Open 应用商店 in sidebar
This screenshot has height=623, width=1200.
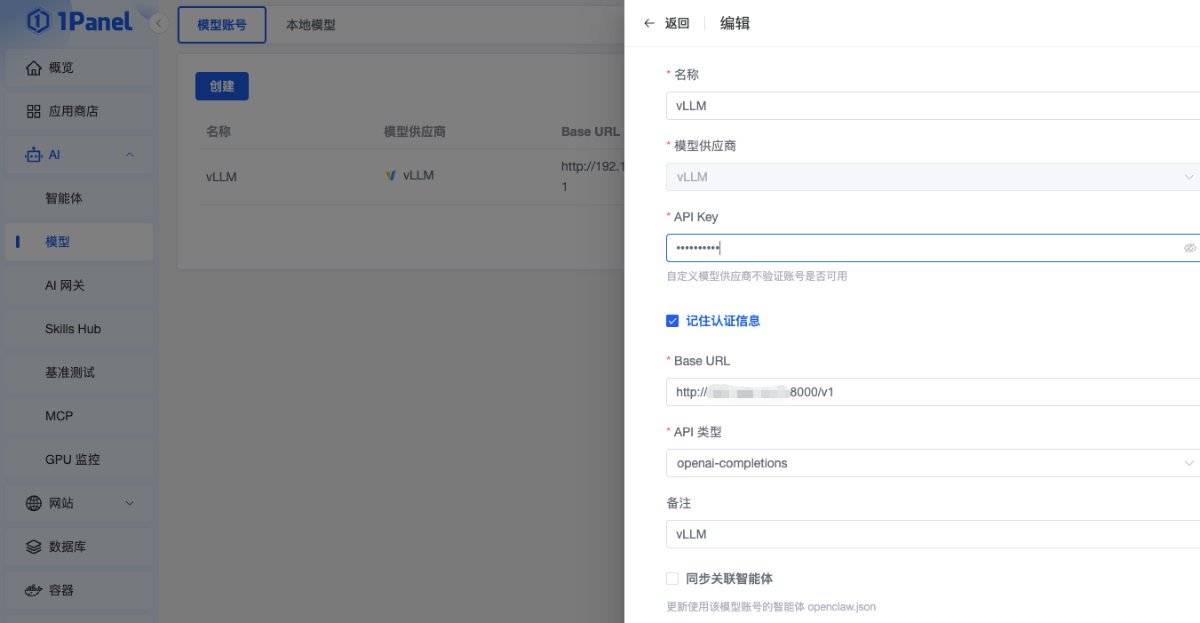point(79,111)
